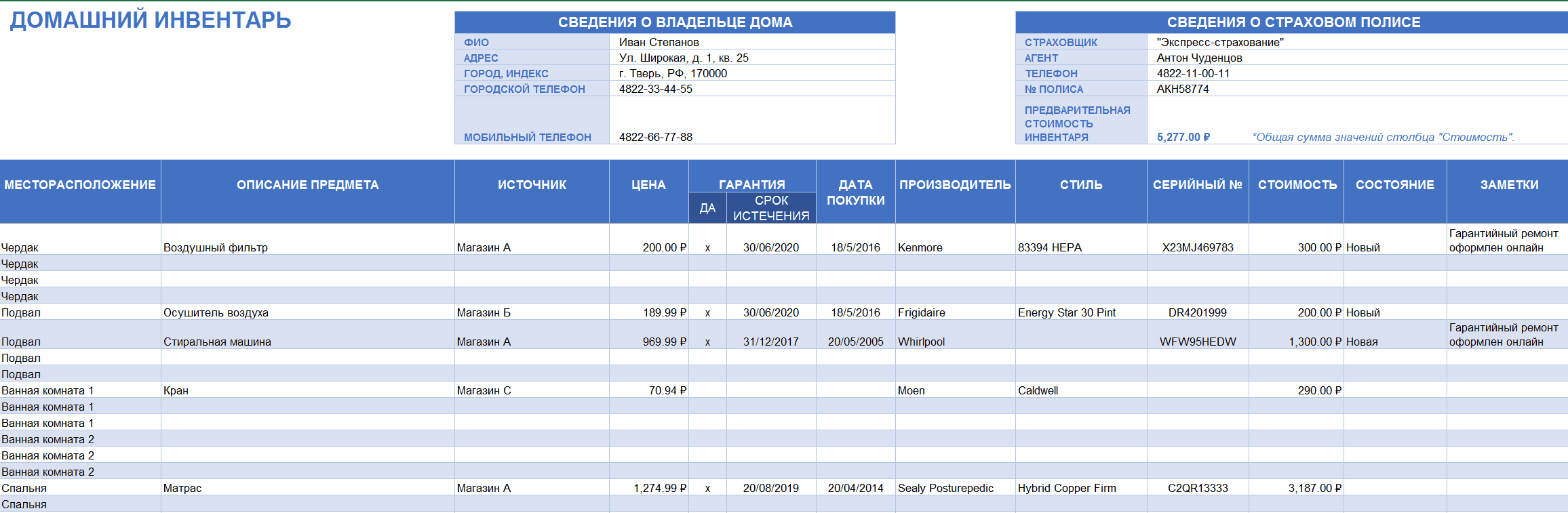Select the source cell "Магазин Б"

pos(532,312)
